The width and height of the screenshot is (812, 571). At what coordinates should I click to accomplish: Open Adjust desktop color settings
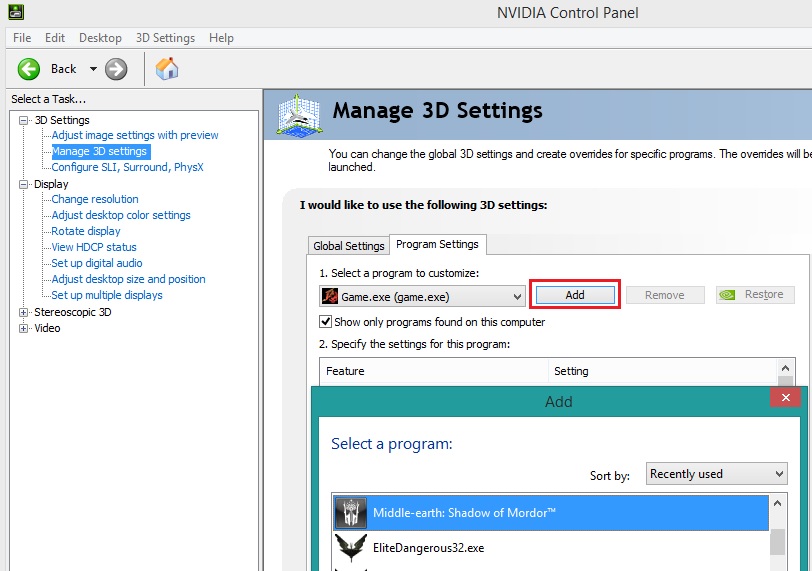pos(121,215)
